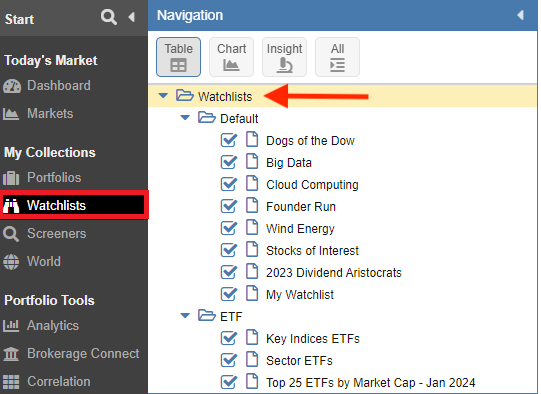
Task: Open World from the sidebar
Action: (44, 262)
